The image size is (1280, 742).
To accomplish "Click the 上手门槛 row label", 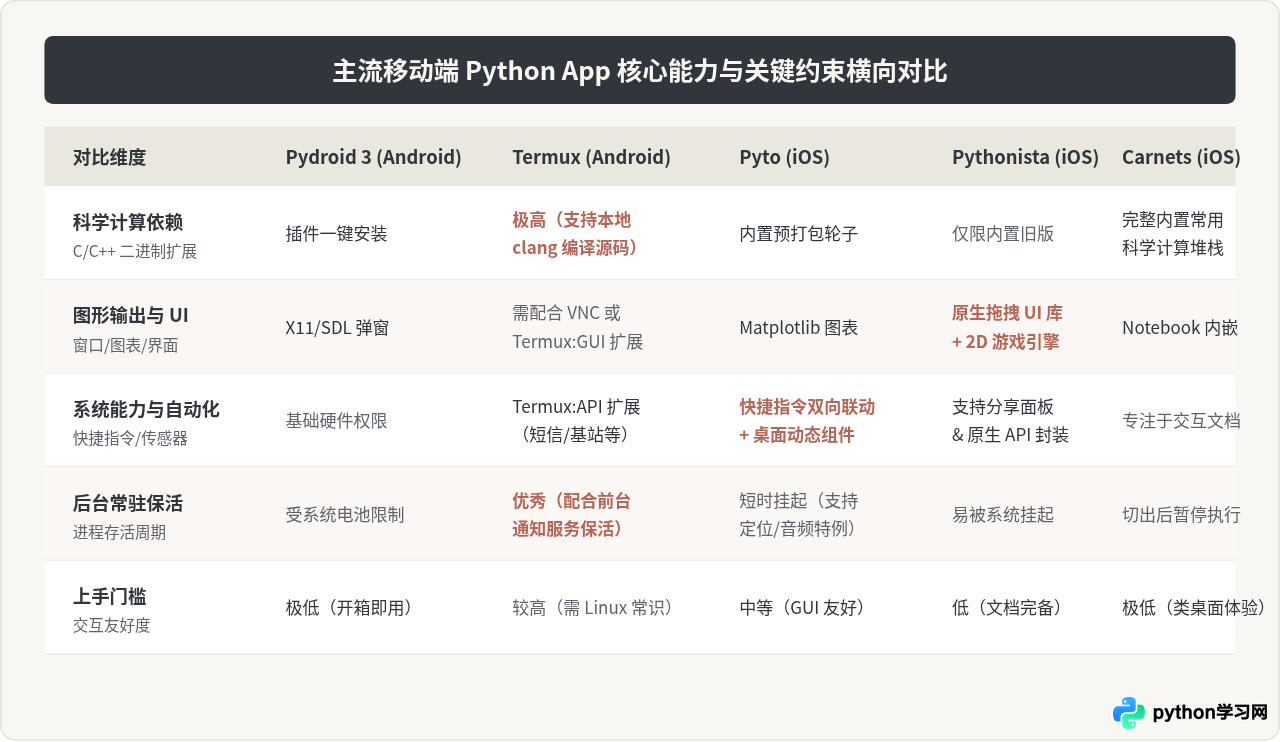I will 109,597.
